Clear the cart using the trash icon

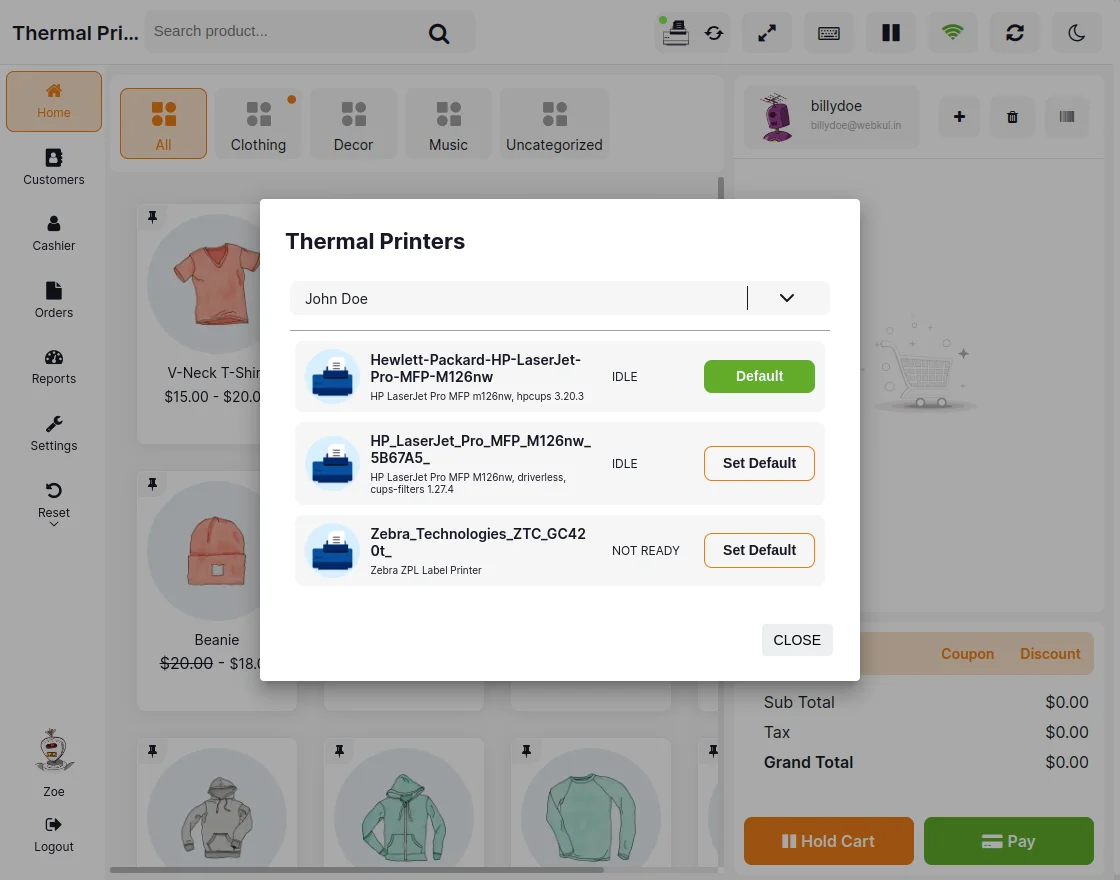pos(1012,116)
